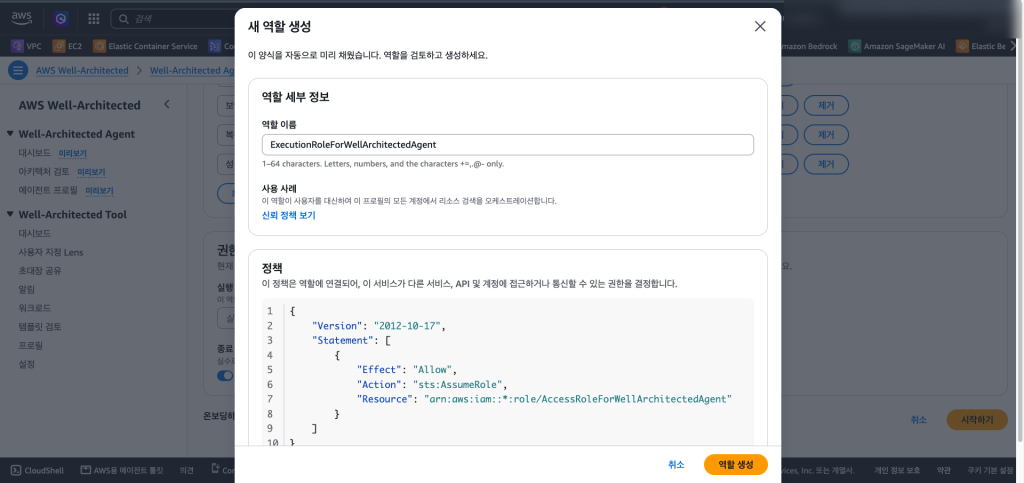
Task: Click the "Statement": [ policy line
Action: (x=351, y=340)
